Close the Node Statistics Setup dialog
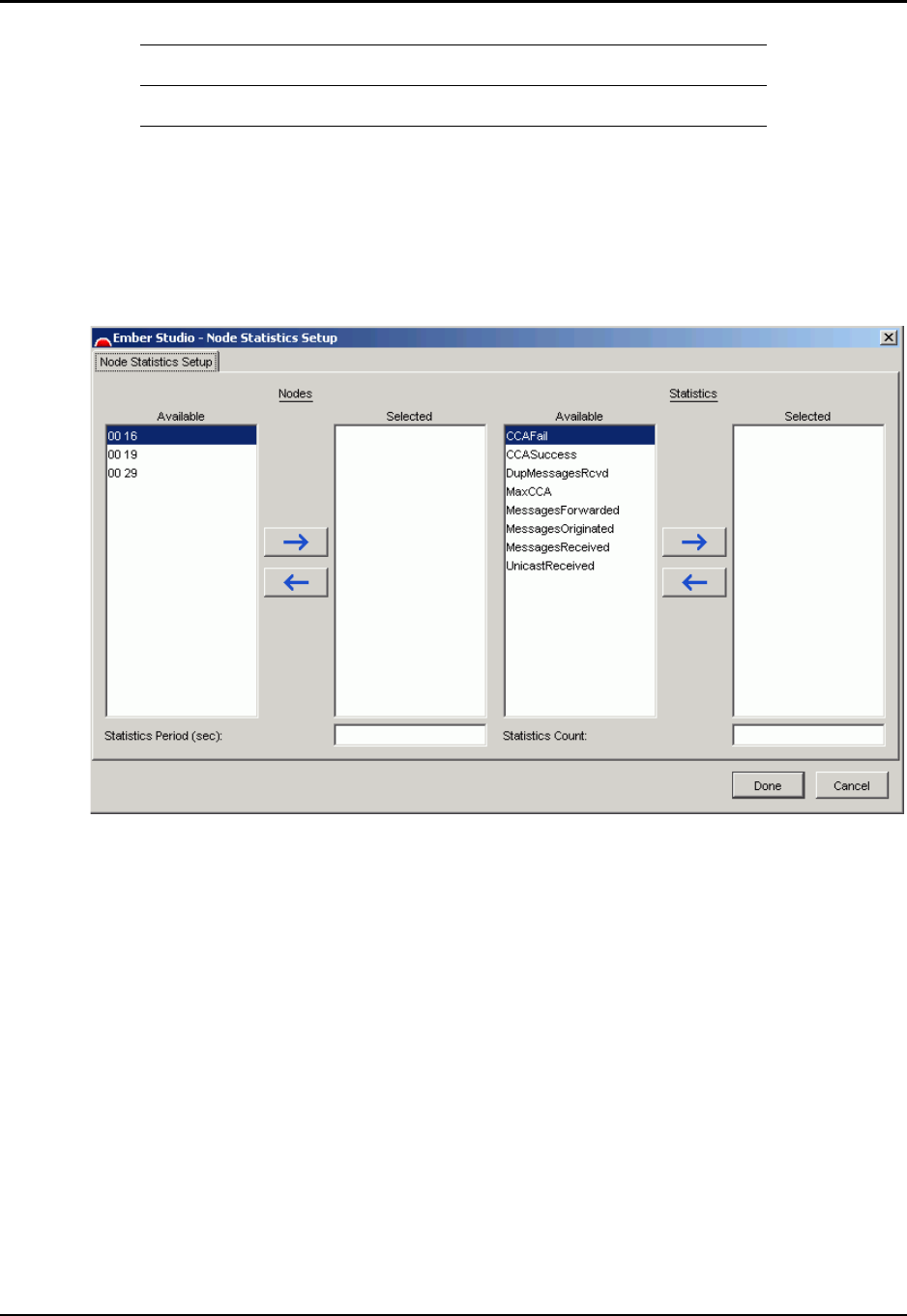 889,337
